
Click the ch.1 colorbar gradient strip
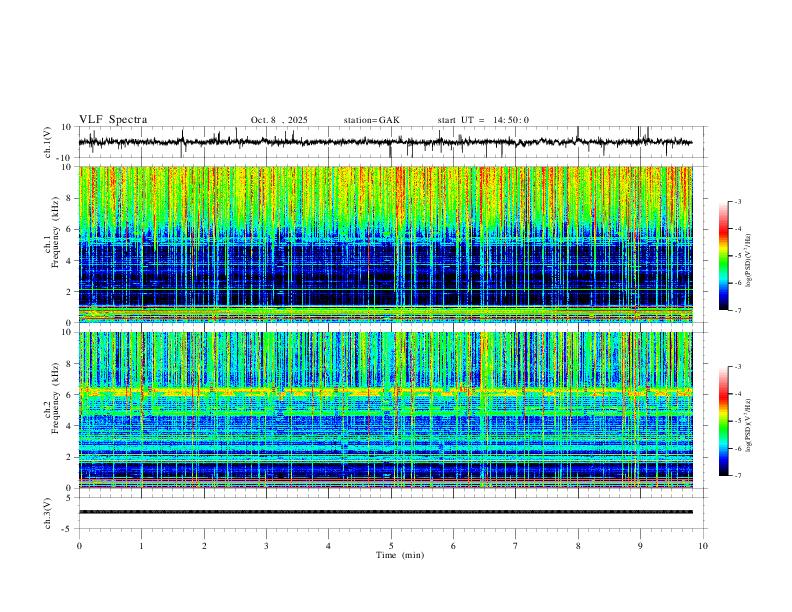(723, 256)
